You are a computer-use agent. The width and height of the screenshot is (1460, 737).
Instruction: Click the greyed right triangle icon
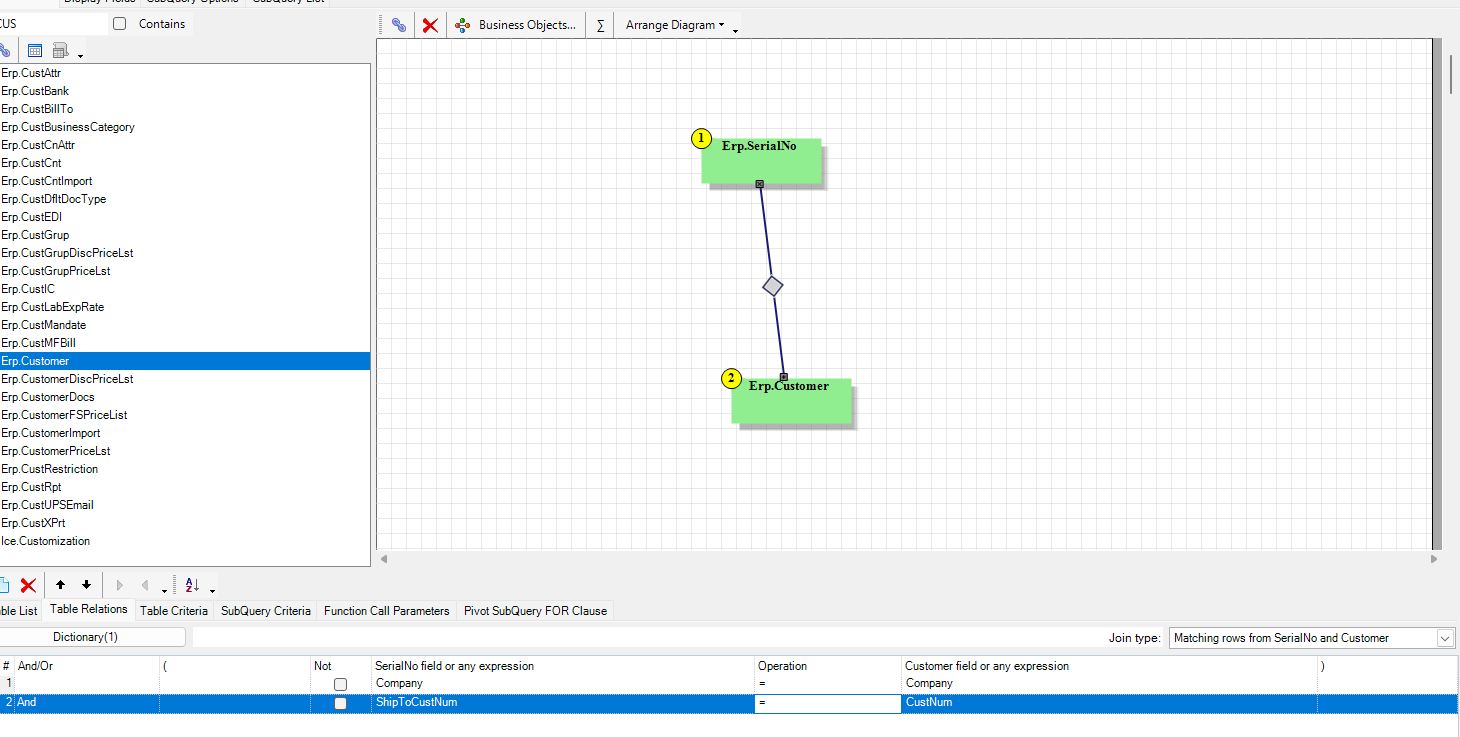[121, 585]
